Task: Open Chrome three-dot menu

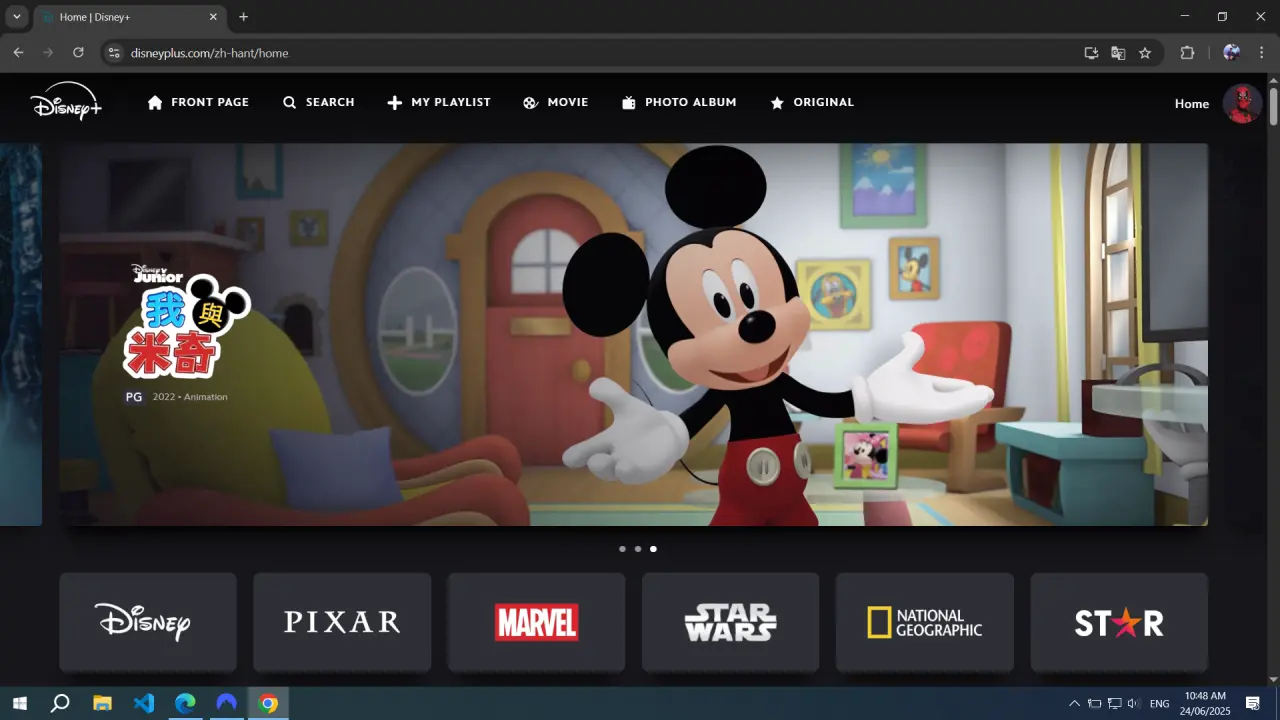Action: pyautogui.click(x=1262, y=53)
